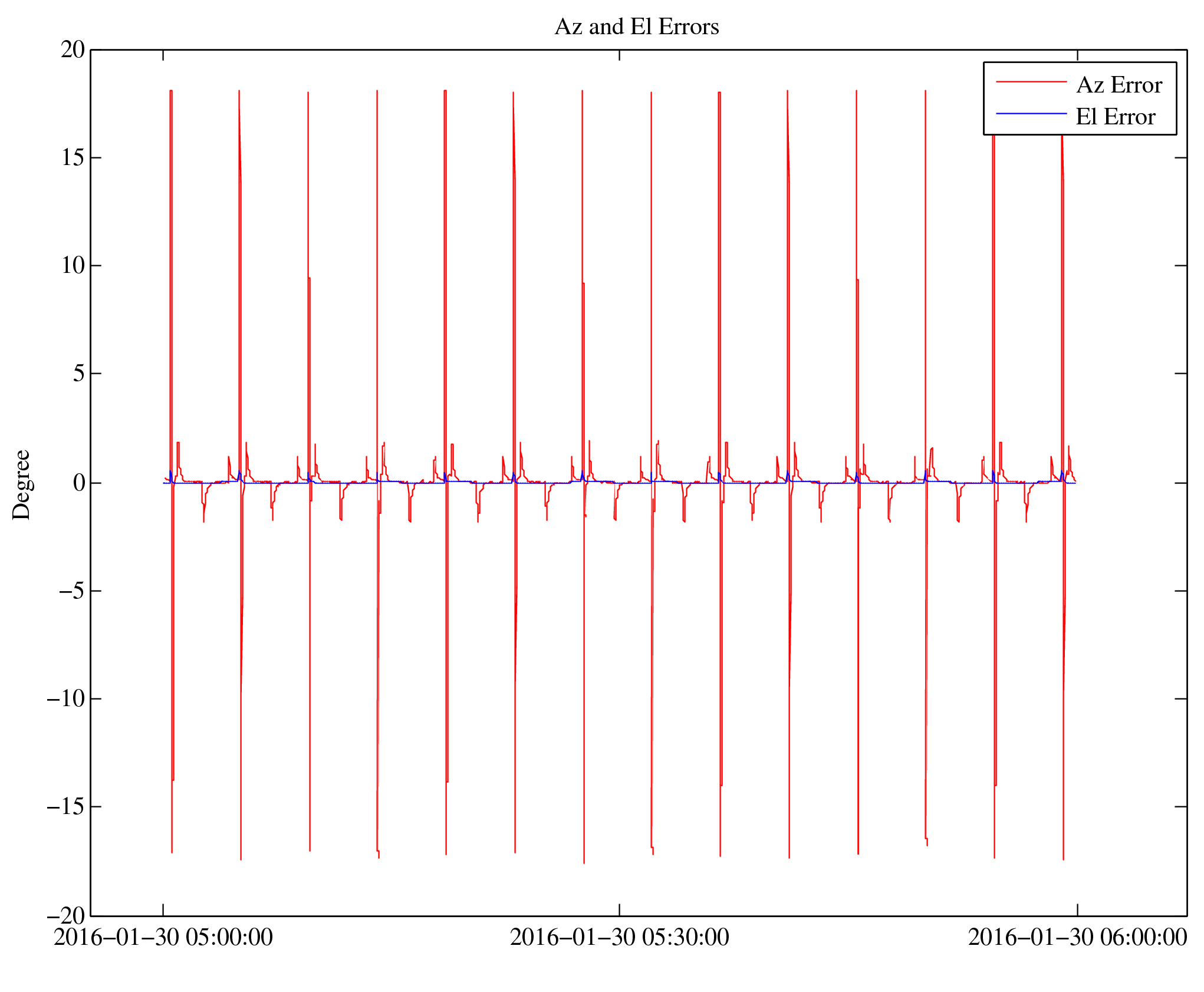Viewport: 1204px width, 992px height.
Task: Click the El Error legend label
Action: pos(1115,117)
